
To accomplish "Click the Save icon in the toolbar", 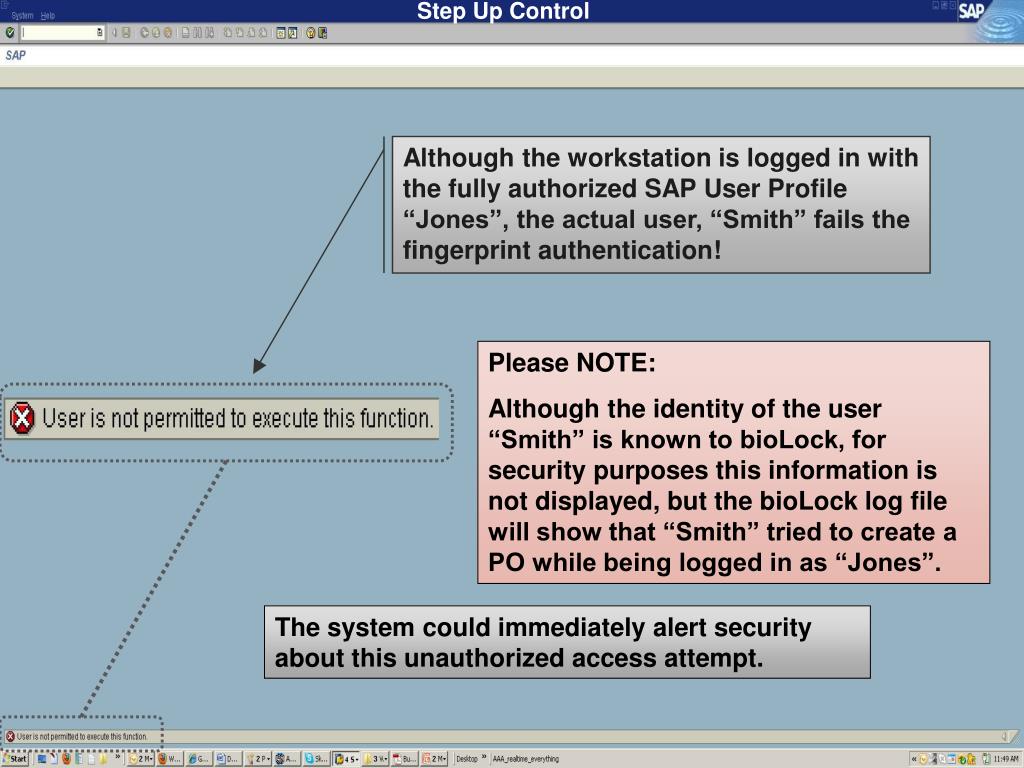I will (125, 32).
